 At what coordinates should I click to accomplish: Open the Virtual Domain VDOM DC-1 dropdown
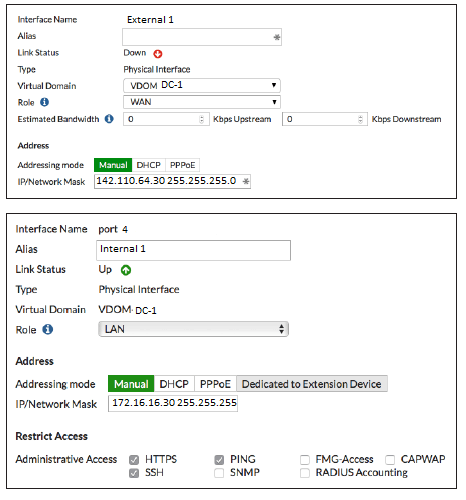pyautogui.click(x=202, y=85)
